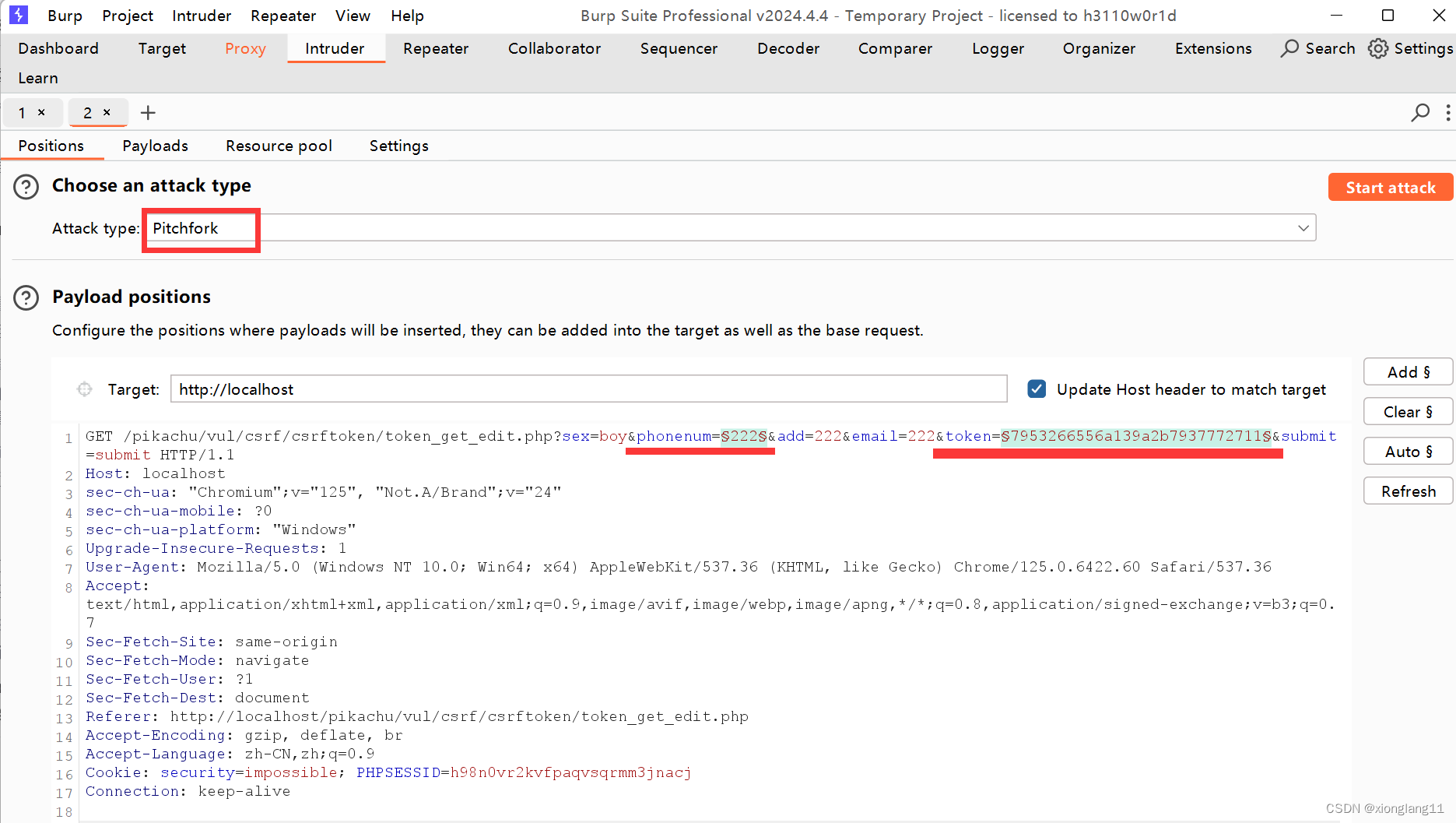
Task: Click the Add § button
Action: [x=1408, y=372]
